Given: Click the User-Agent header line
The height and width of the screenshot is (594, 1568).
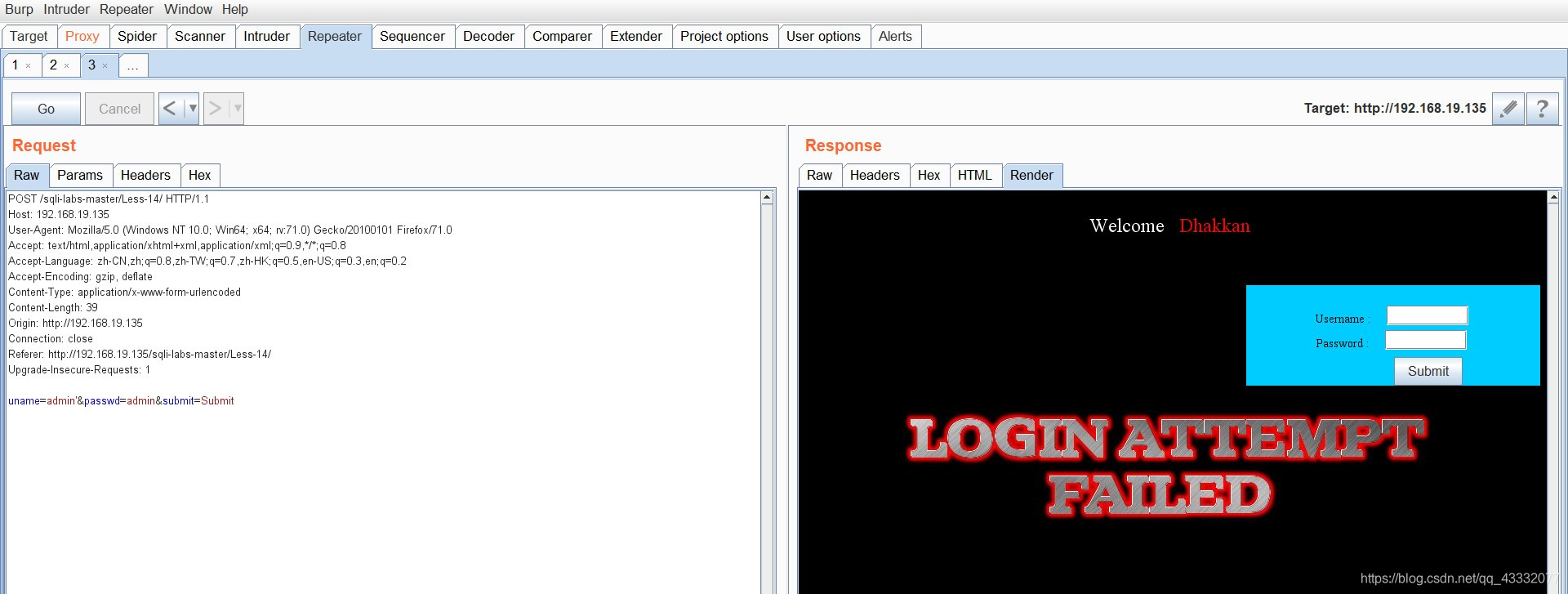Looking at the screenshot, I should [x=230, y=230].
